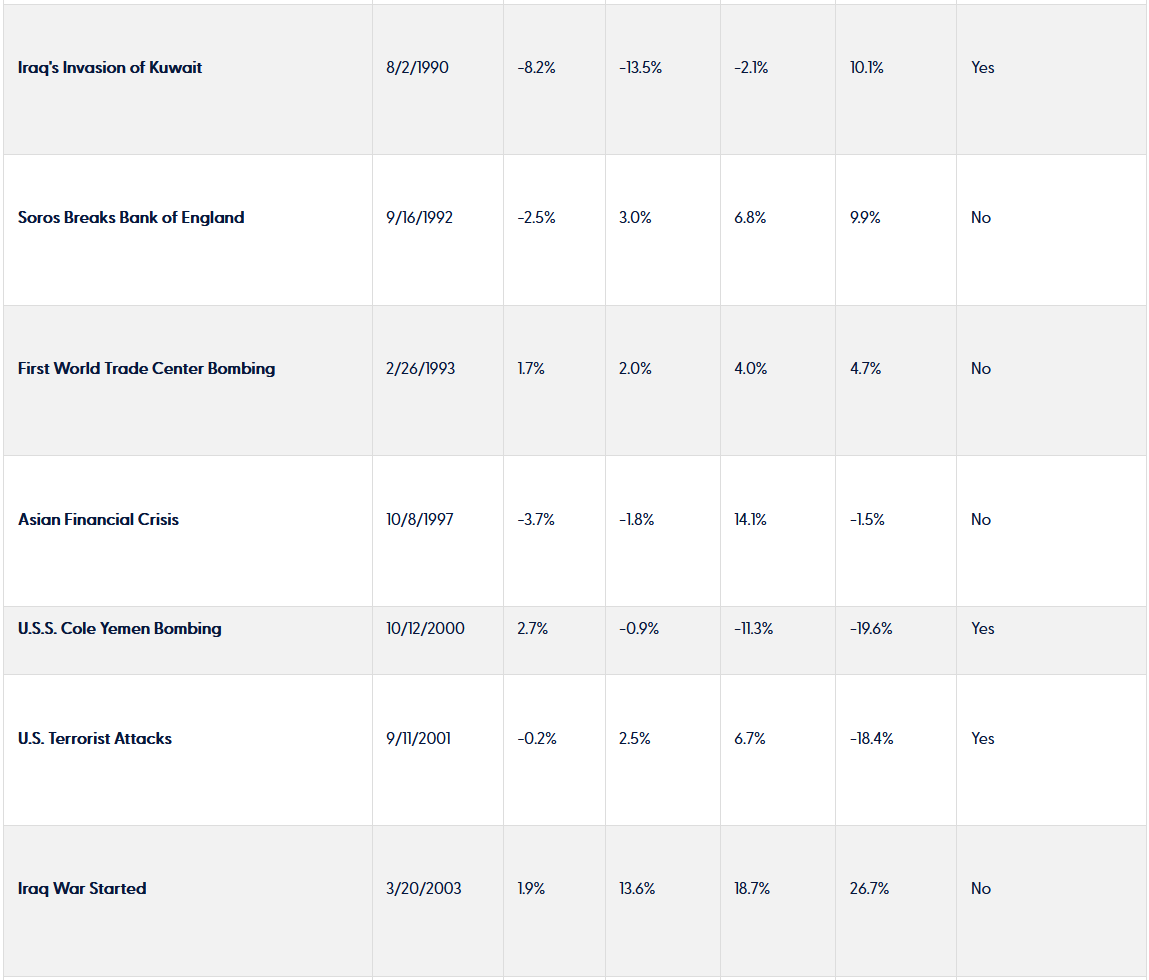
Task: Select the "Soros Breaks Bank of England" row title
Action: click(131, 218)
